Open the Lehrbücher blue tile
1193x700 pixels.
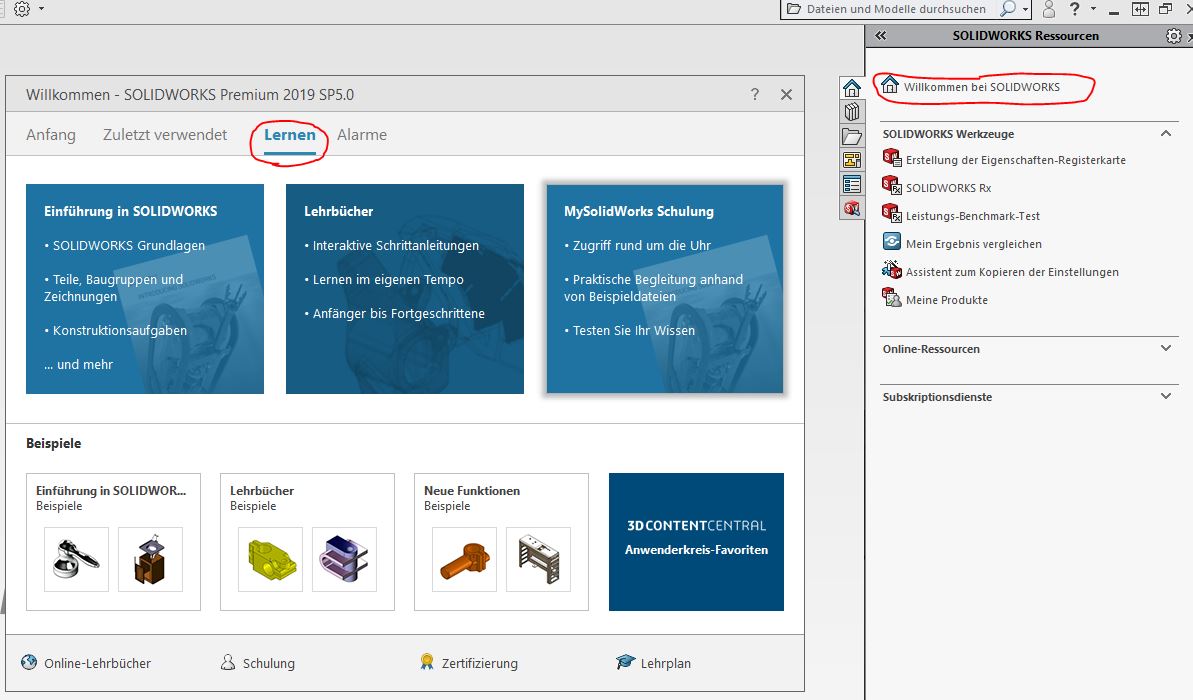pos(405,289)
